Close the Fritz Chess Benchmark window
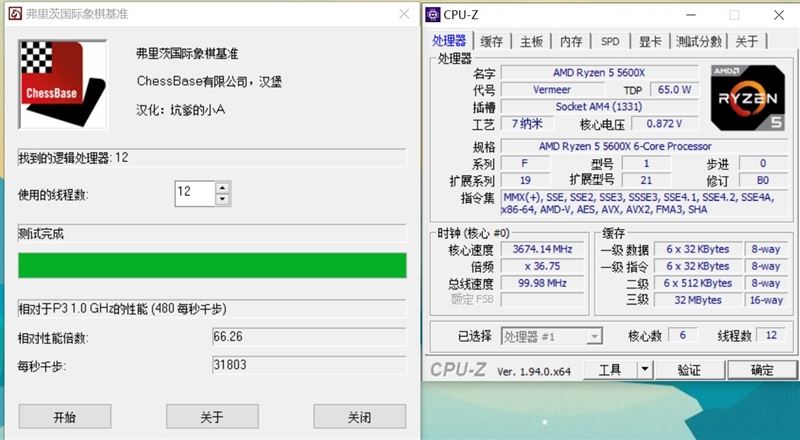Image resolution: width=800 pixels, height=440 pixels. pyautogui.click(x=404, y=14)
